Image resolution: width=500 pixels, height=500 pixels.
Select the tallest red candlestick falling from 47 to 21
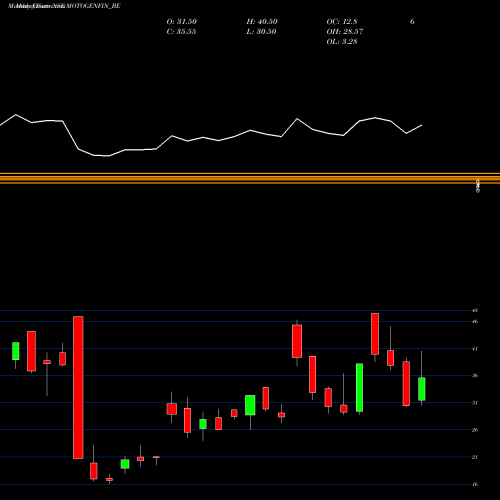tap(78, 387)
